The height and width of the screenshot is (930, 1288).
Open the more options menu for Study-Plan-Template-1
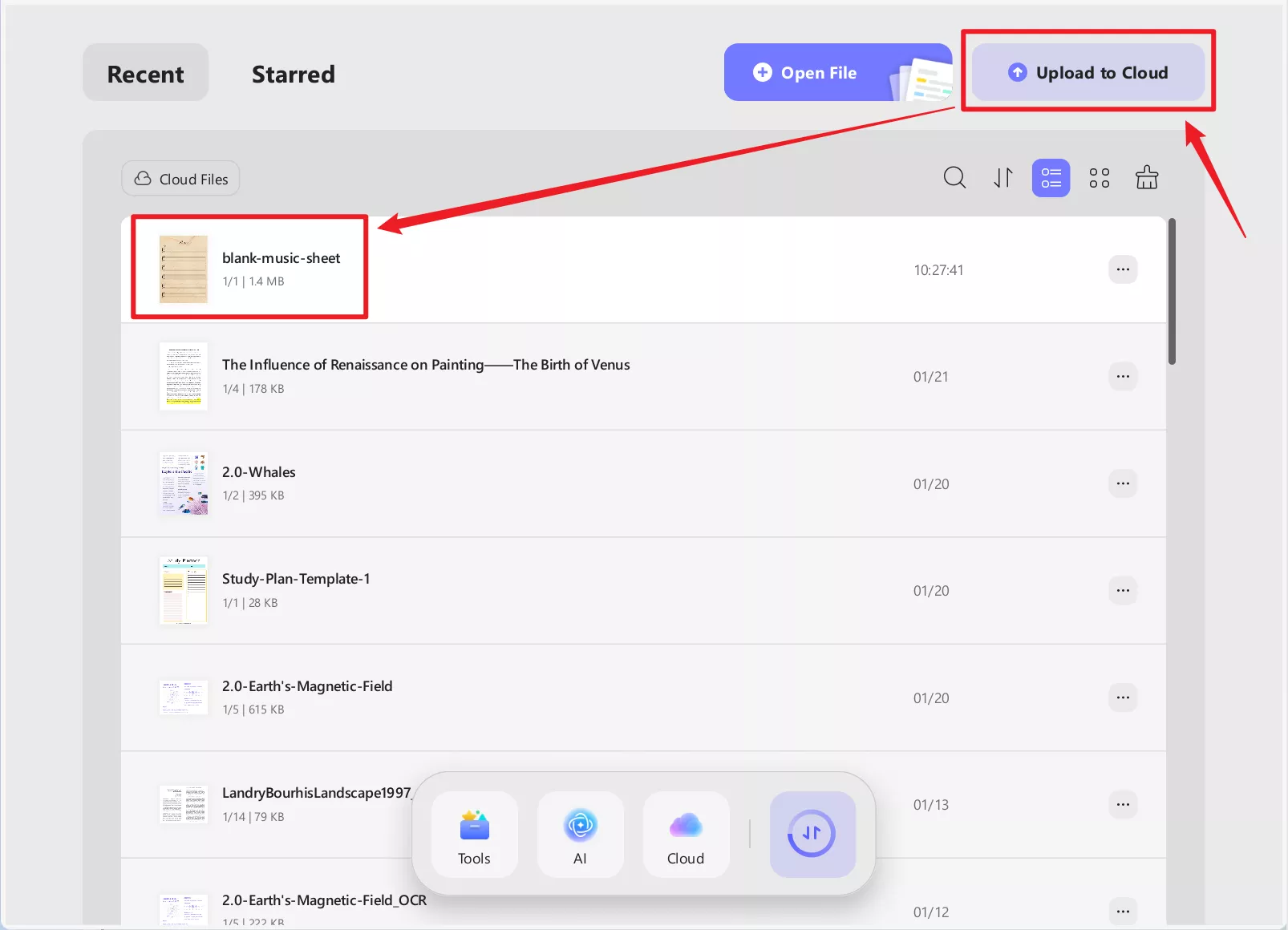pos(1123,590)
